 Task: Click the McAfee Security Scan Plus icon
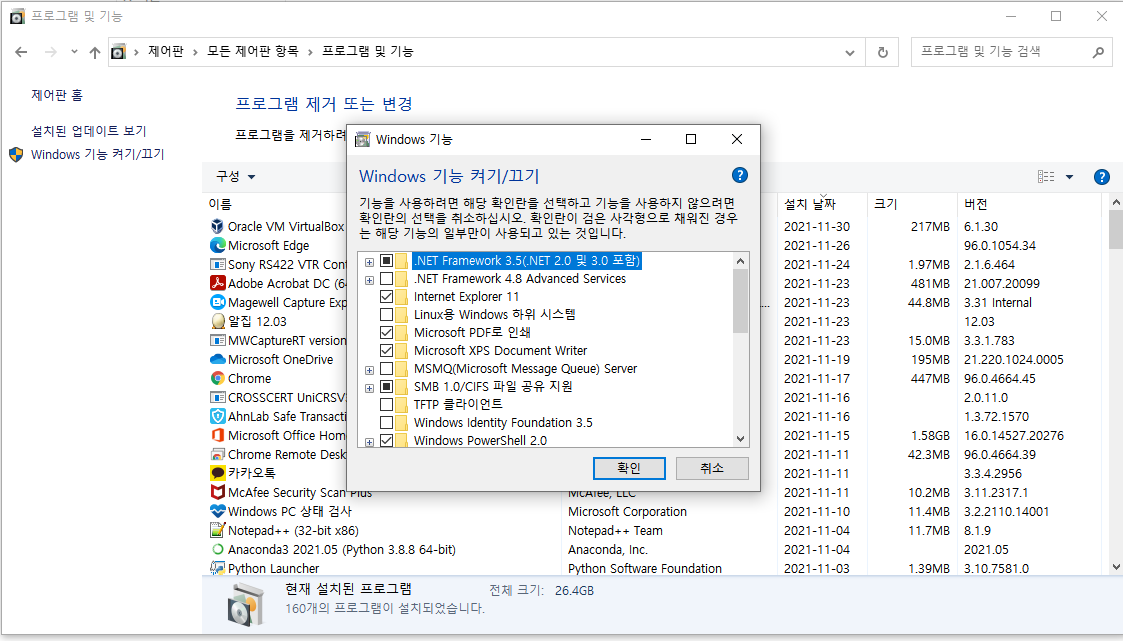(x=217, y=492)
